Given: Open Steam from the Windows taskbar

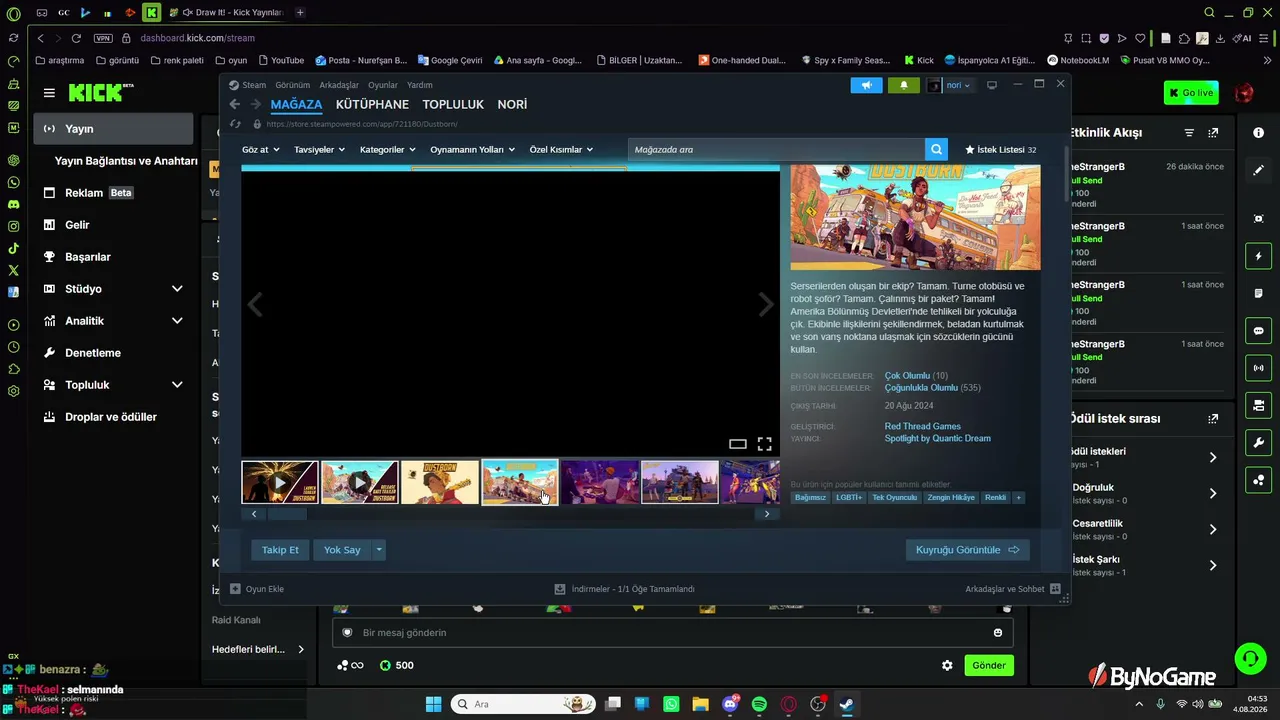Looking at the screenshot, I should click(x=846, y=704).
